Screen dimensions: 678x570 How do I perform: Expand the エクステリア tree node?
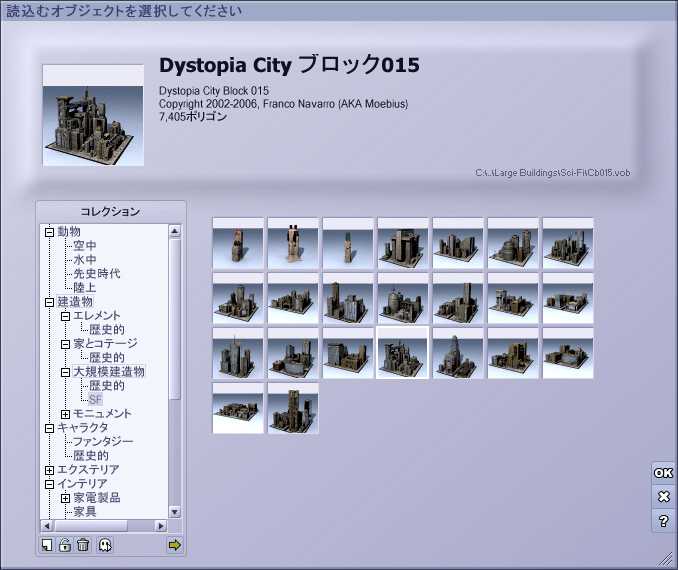click(x=49, y=470)
